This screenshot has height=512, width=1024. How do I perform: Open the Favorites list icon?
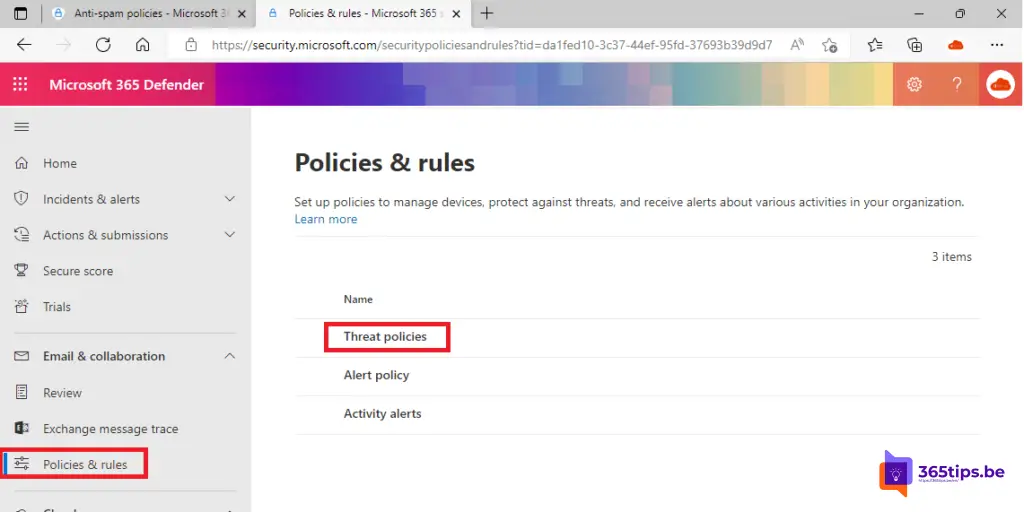point(875,44)
